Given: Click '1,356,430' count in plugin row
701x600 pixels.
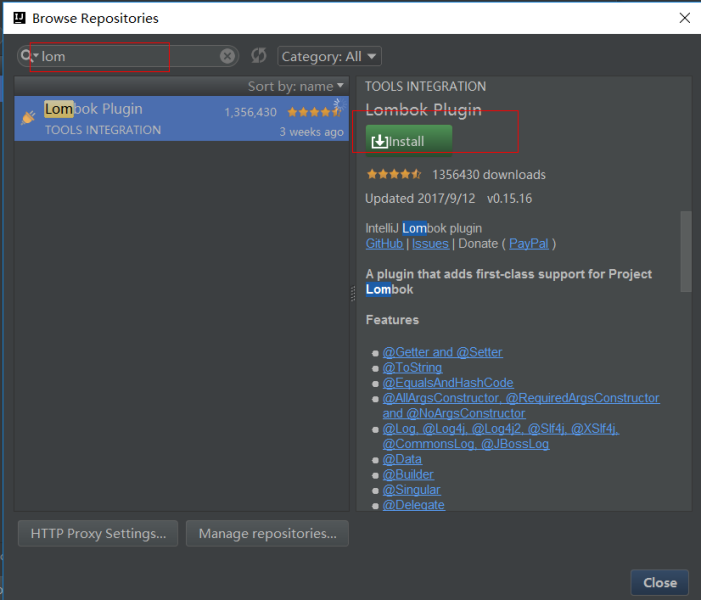Looking at the screenshot, I should tap(250, 112).
